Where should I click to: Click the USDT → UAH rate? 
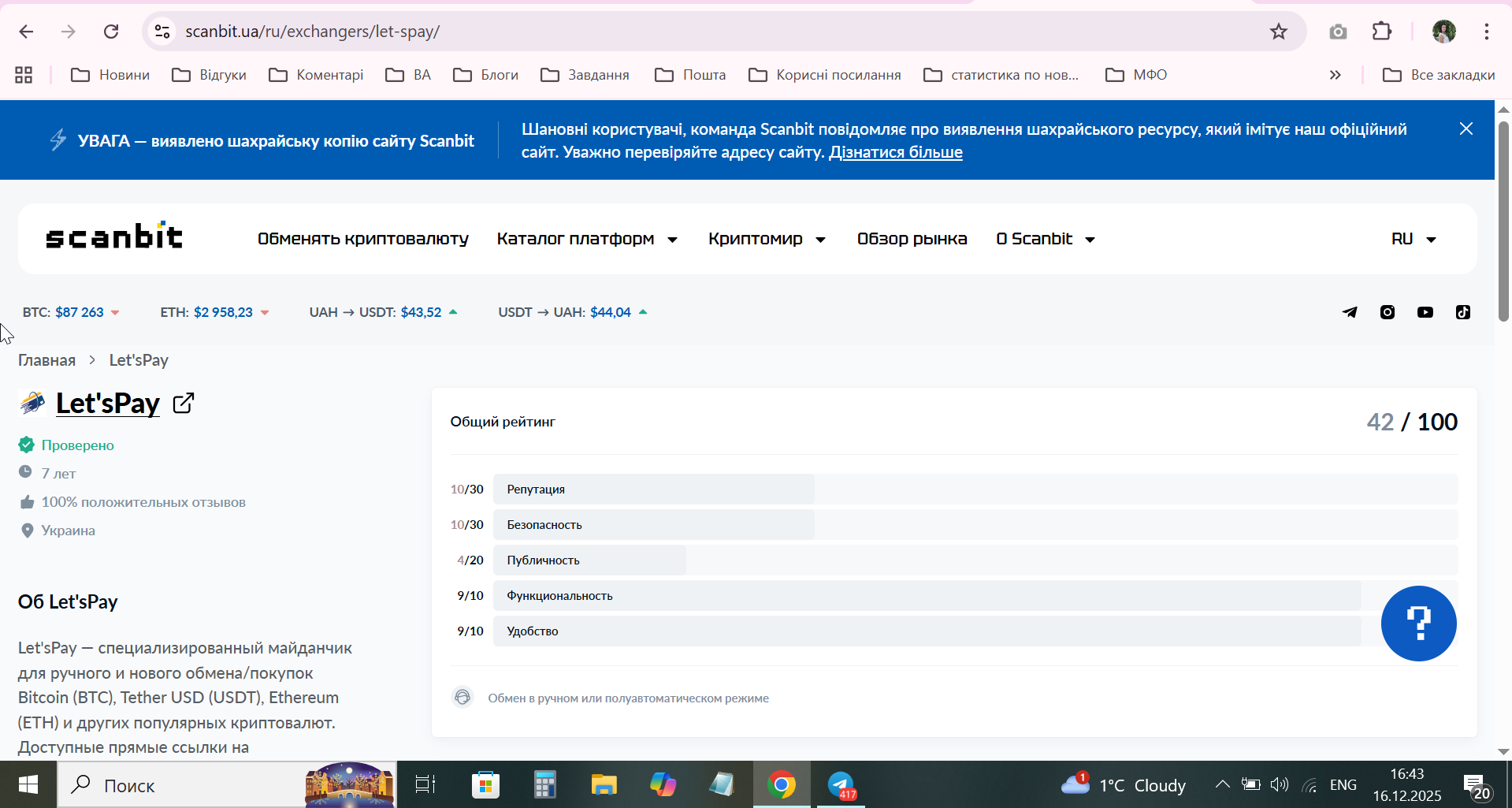[x=573, y=312]
